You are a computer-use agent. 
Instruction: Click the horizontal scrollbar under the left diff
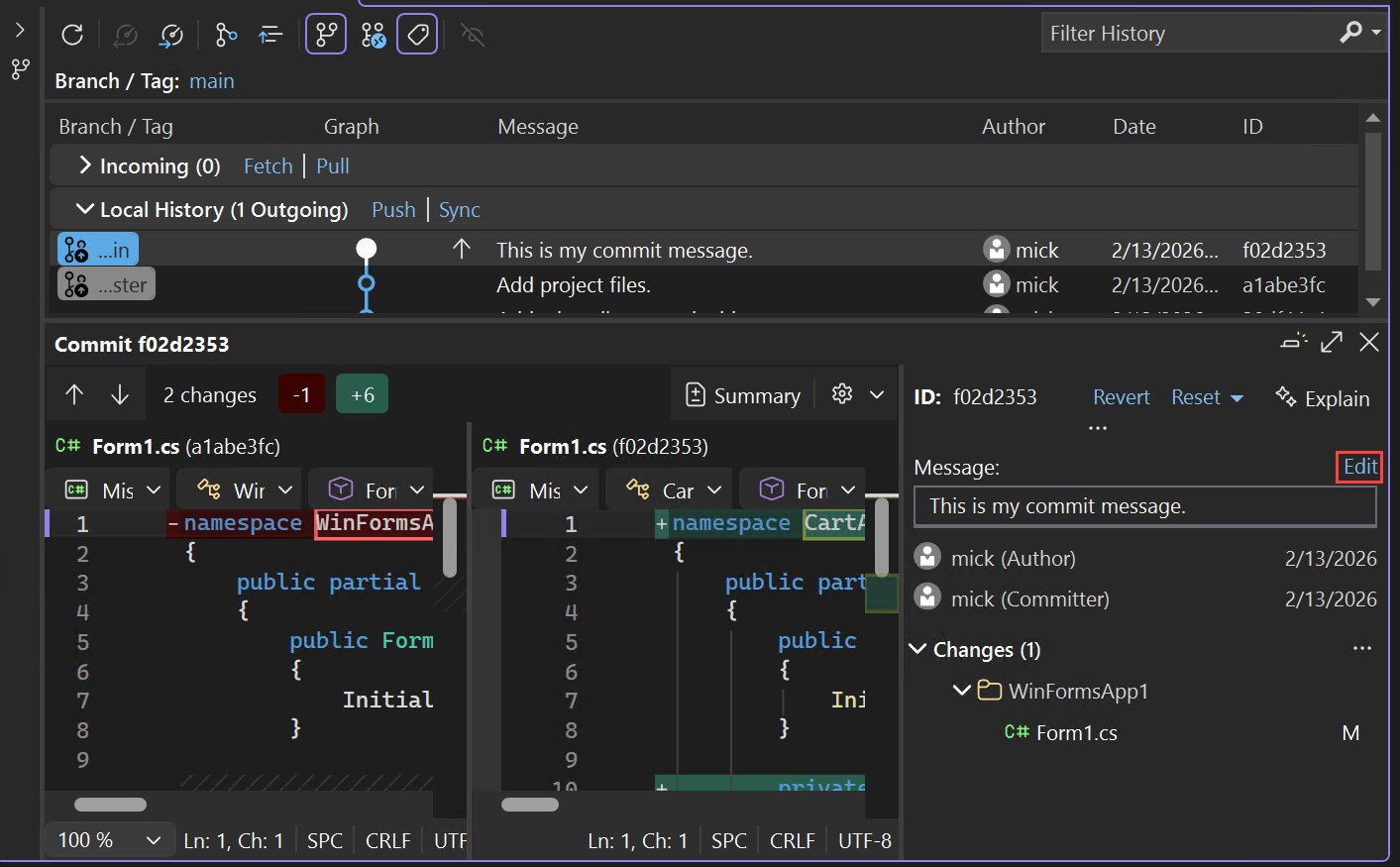110,805
